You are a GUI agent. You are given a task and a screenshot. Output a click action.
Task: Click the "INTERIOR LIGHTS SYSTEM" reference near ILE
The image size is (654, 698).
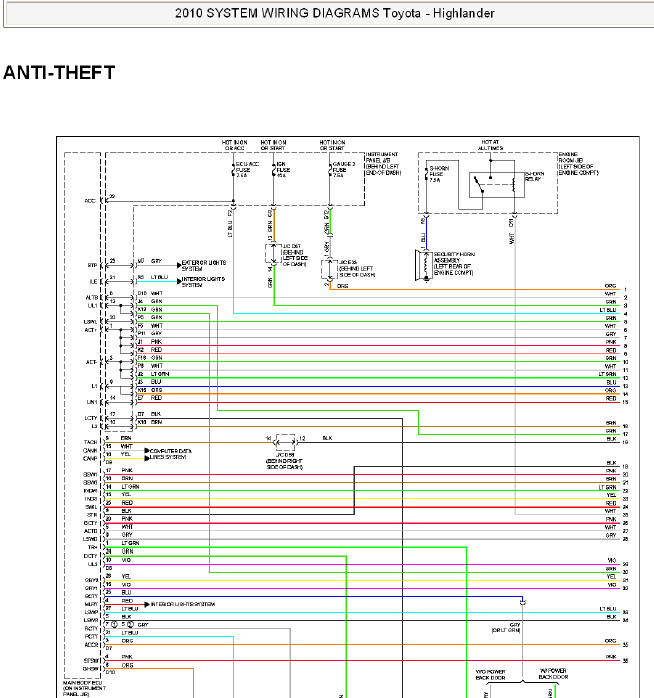tap(203, 282)
